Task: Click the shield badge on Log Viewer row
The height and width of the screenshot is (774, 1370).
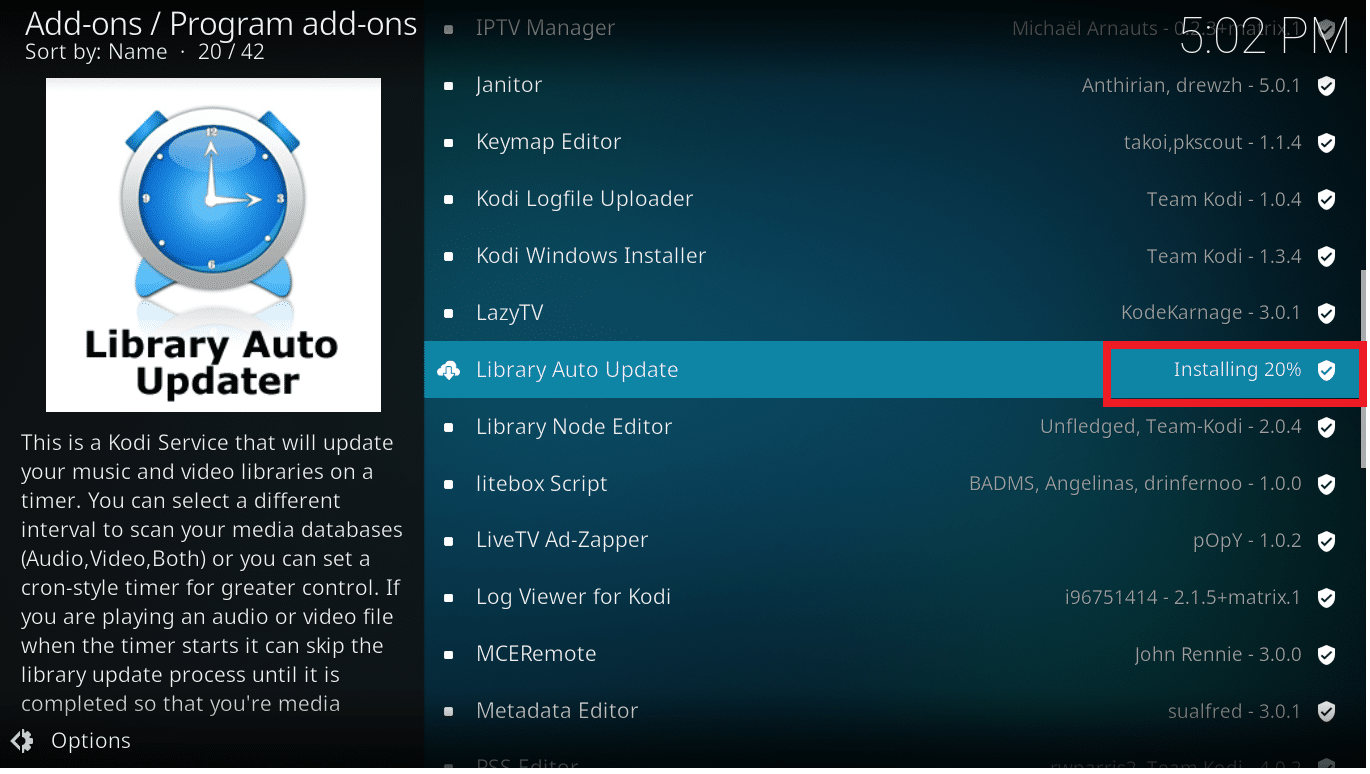Action: click(1326, 598)
